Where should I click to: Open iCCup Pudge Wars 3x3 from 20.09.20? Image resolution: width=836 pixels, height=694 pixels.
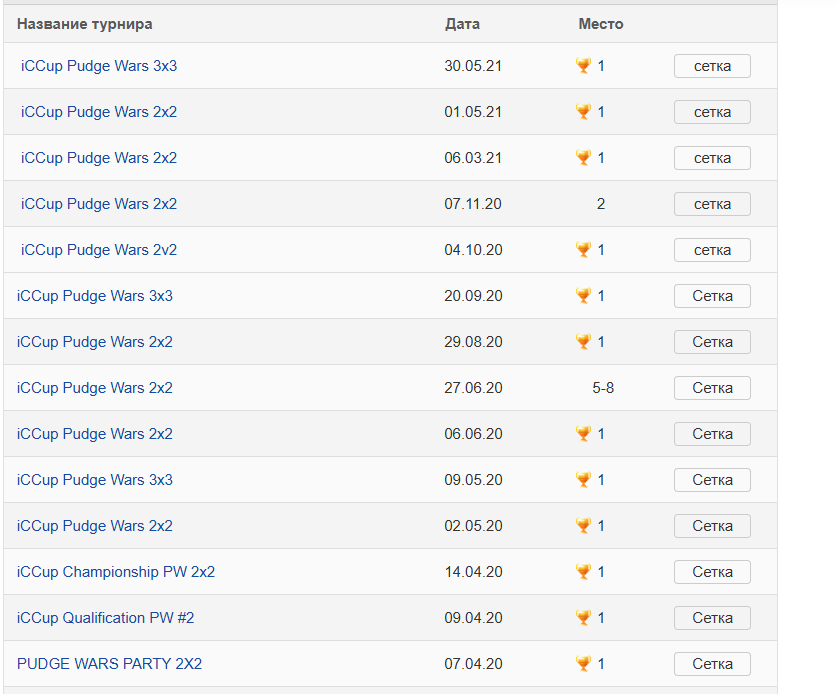(x=95, y=296)
